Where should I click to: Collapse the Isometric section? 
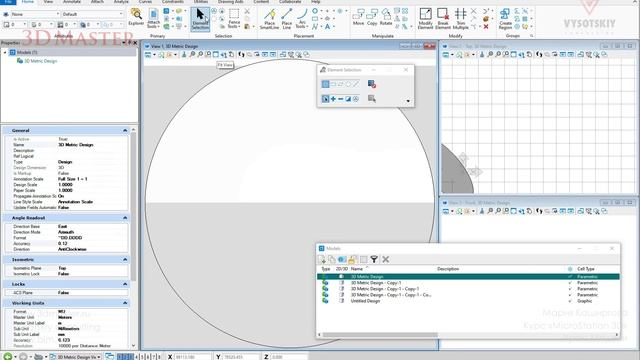point(125,260)
